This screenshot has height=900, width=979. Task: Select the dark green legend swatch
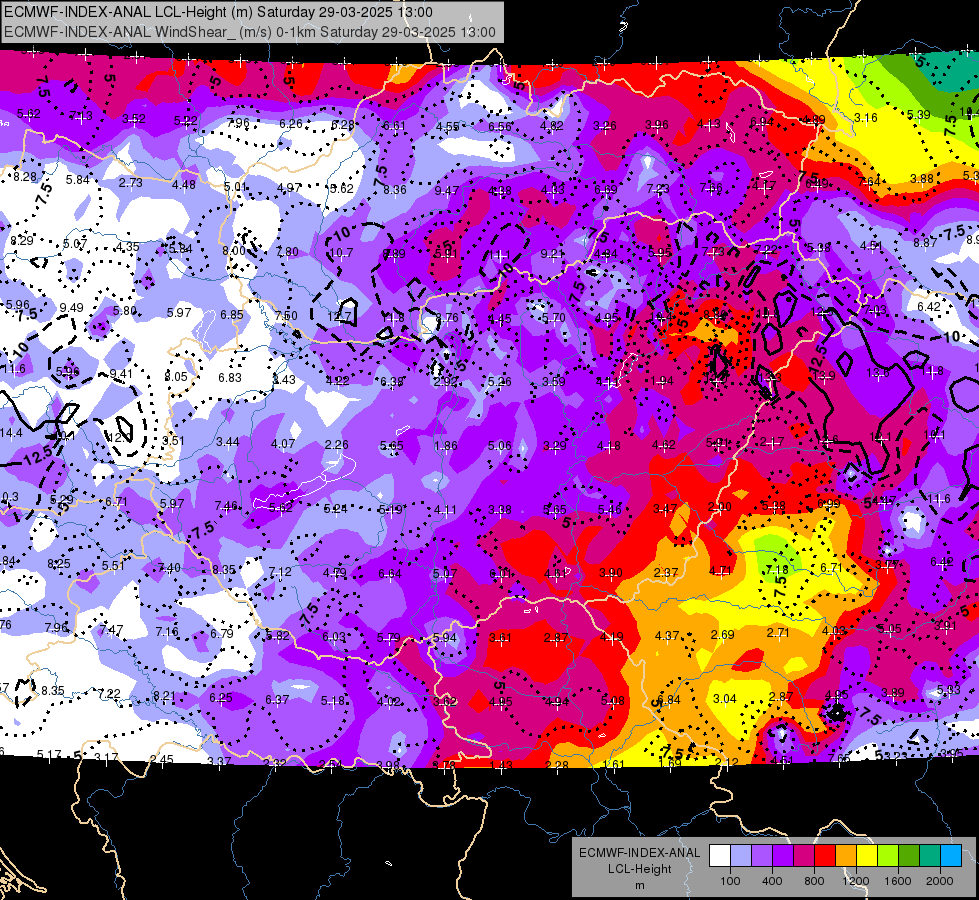pyautogui.click(x=908, y=856)
